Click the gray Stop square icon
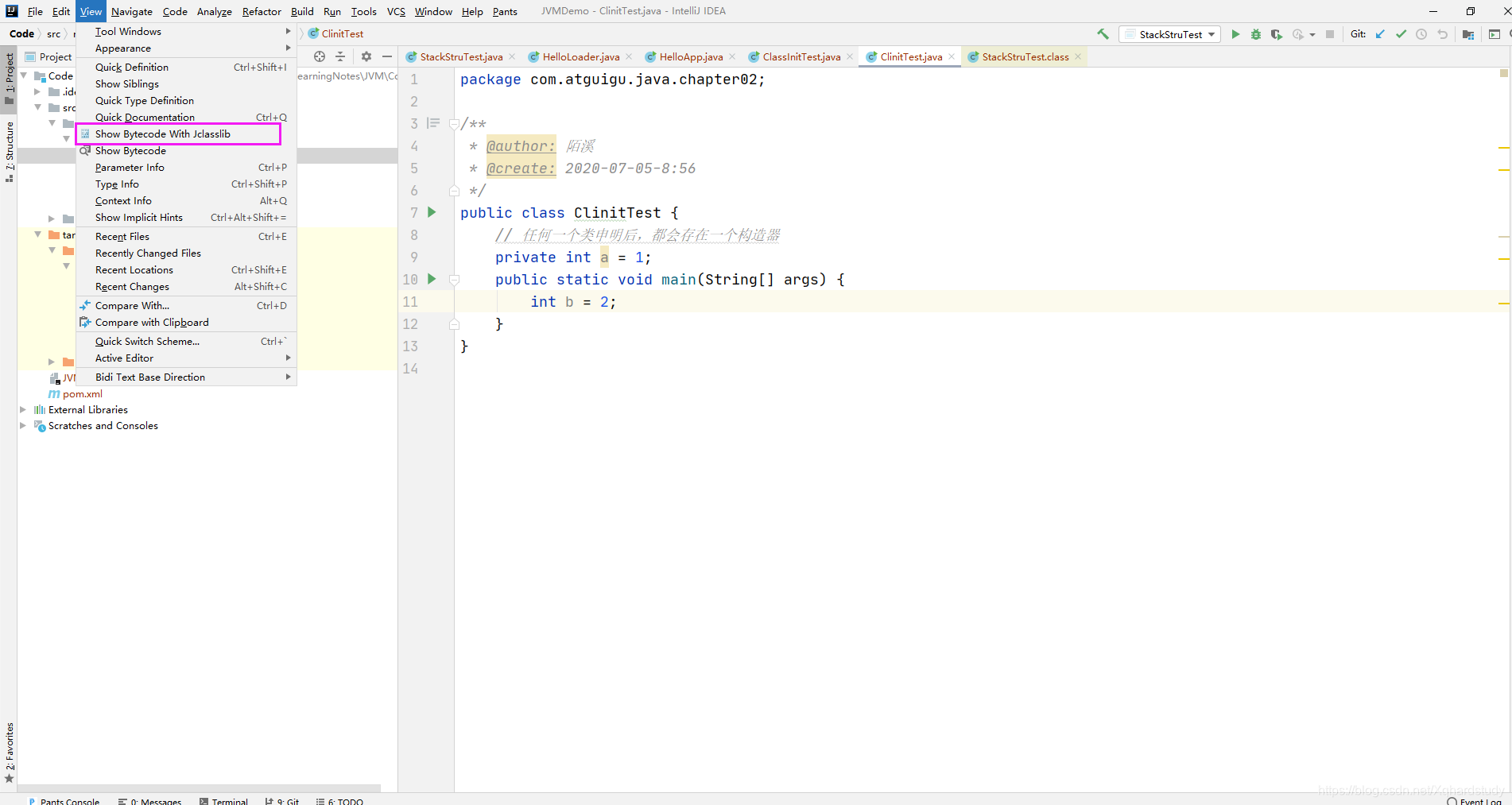1512x805 pixels. click(x=1330, y=34)
